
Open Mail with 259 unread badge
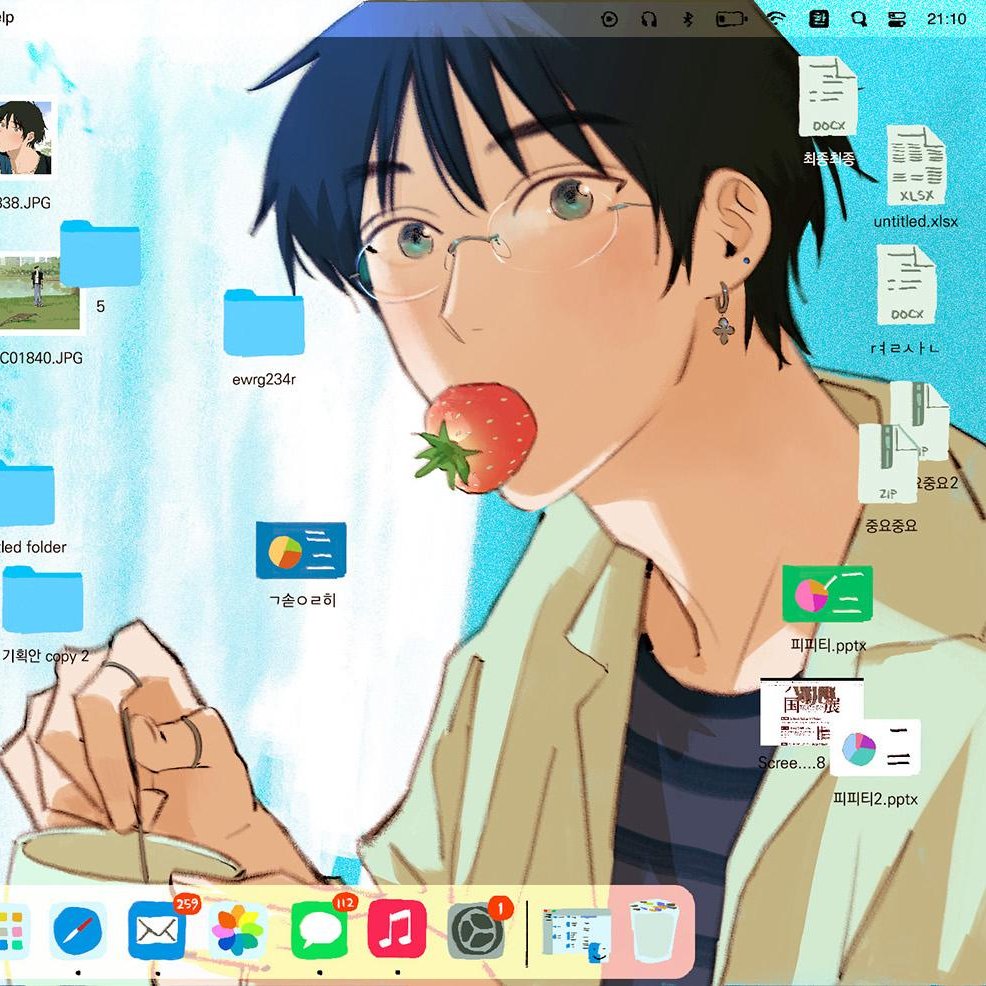coord(157,931)
